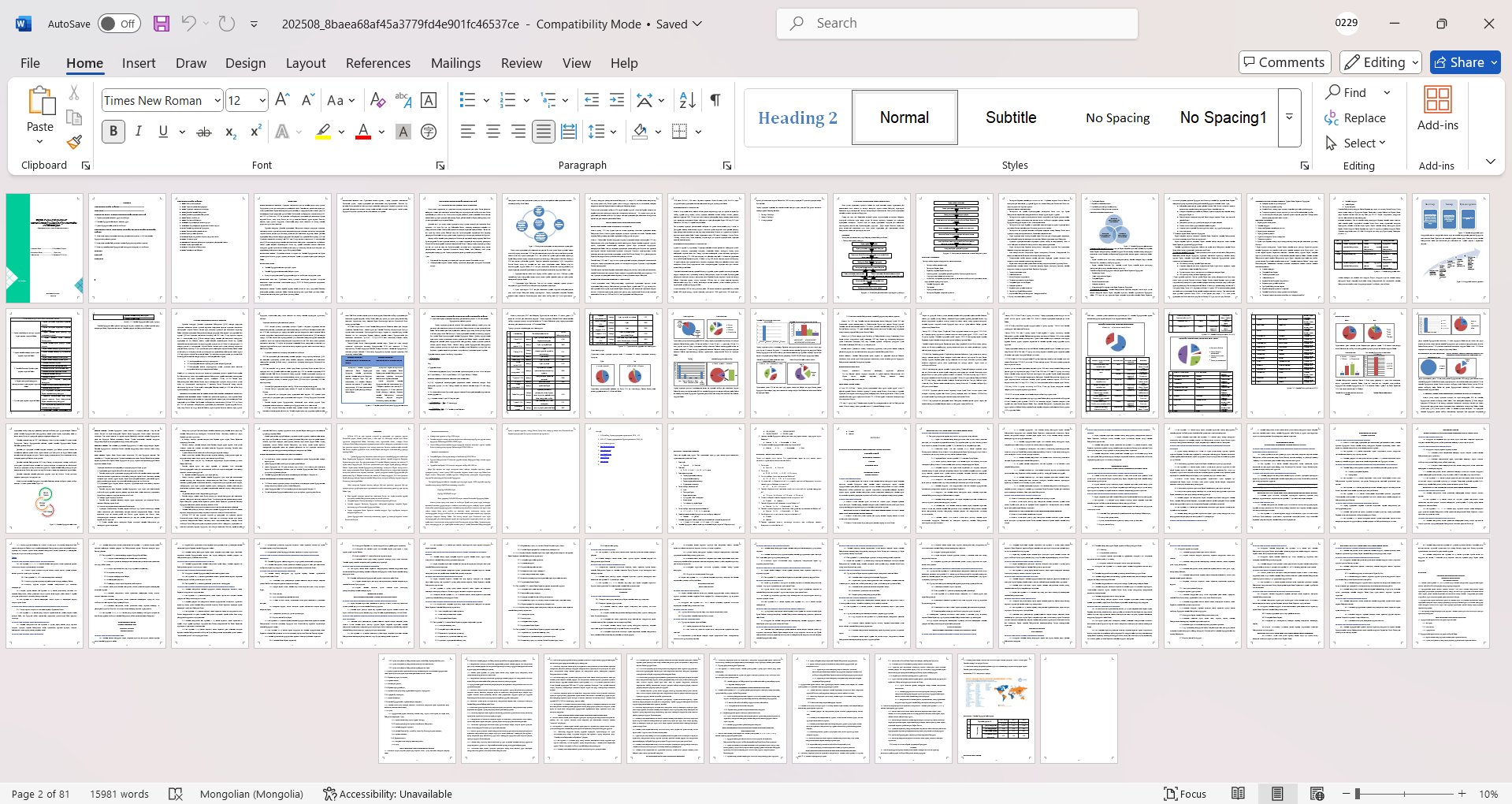This screenshot has height=804, width=1512.
Task: Click the Search input box
Action: point(957,24)
